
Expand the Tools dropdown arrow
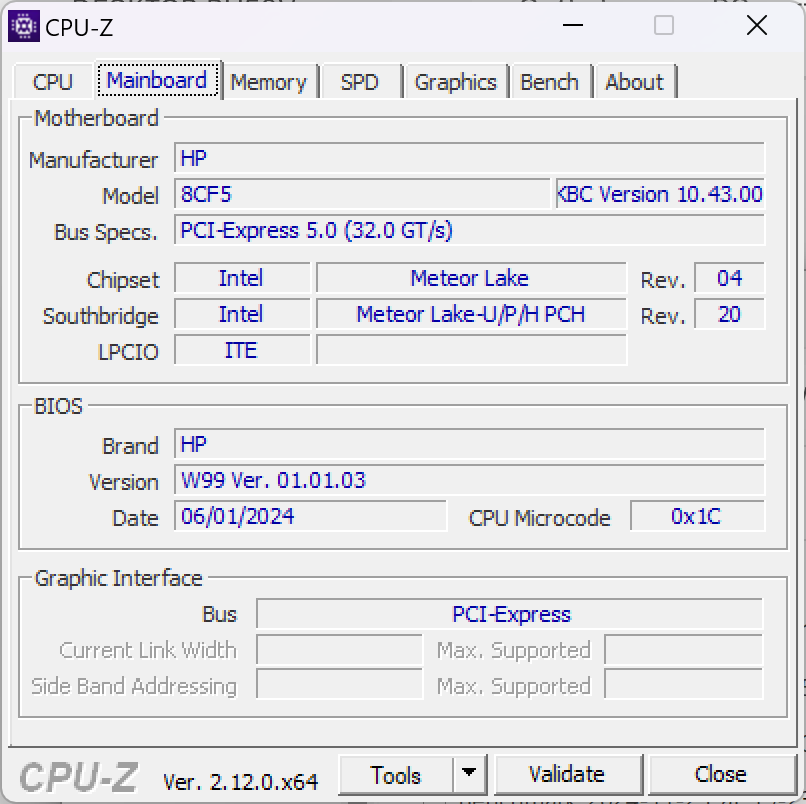tap(469, 775)
